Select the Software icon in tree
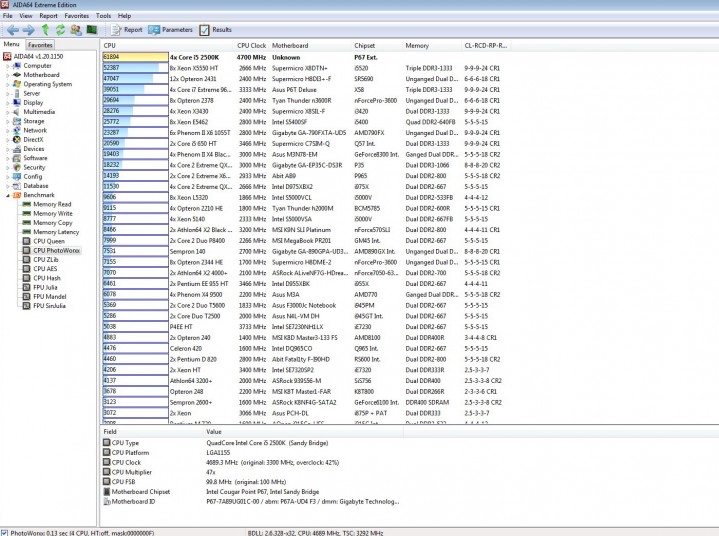This screenshot has width=719, height=536. coord(17,158)
